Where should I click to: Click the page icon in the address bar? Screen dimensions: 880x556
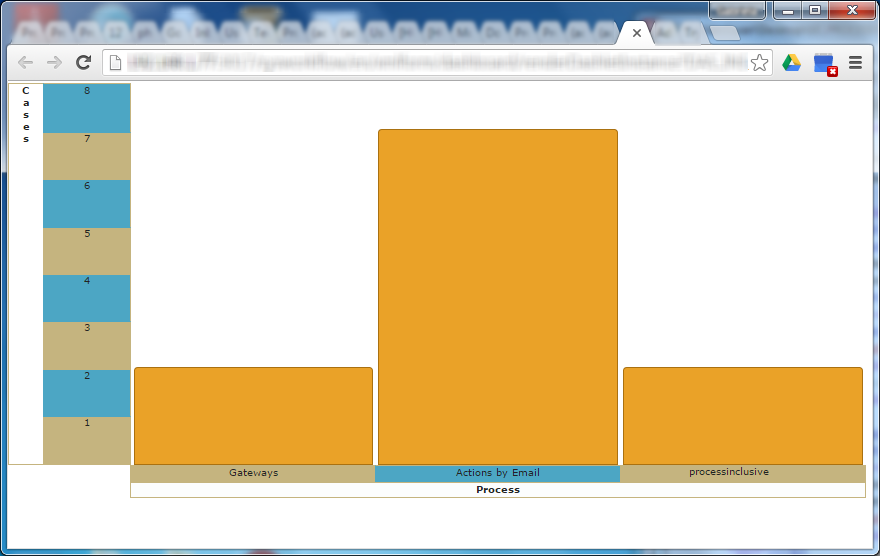116,63
